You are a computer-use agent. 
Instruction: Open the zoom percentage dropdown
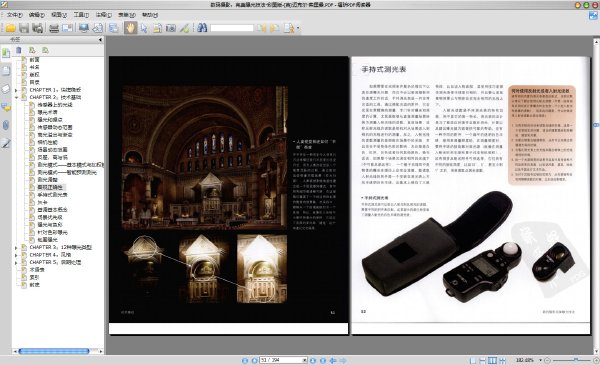pyautogui.click(x=540, y=360)
